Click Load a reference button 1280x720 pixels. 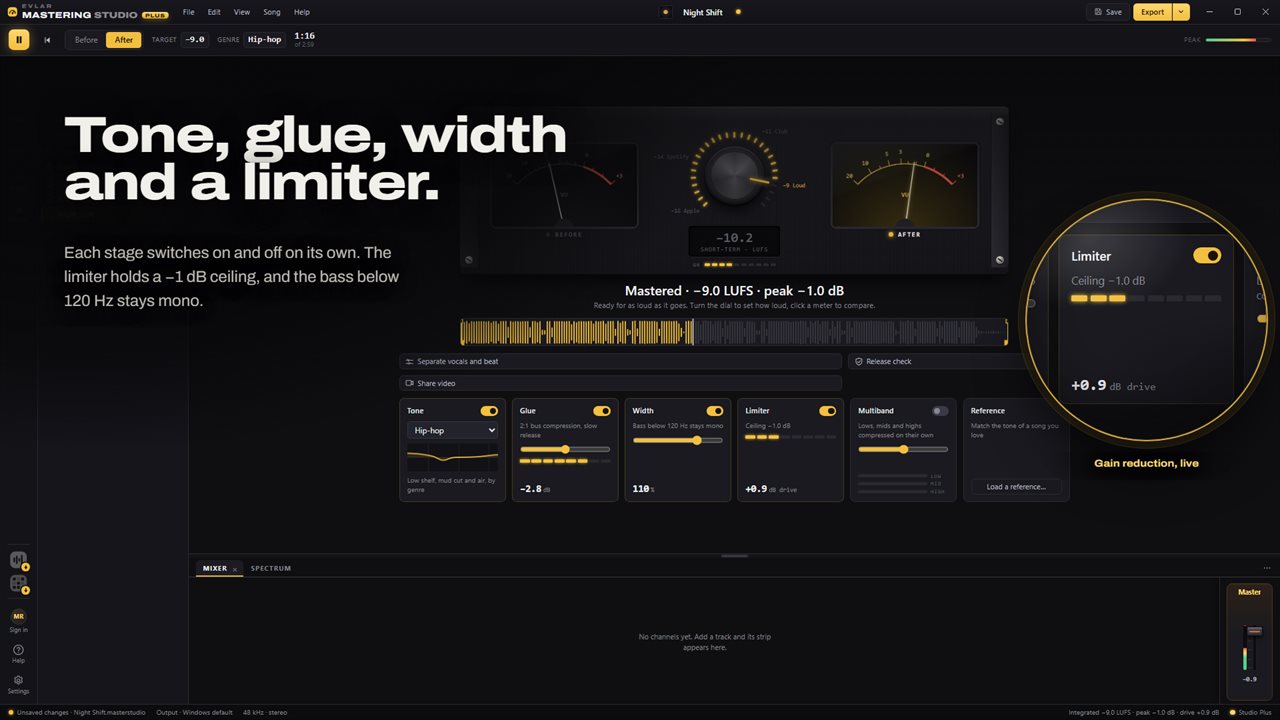1016,487
